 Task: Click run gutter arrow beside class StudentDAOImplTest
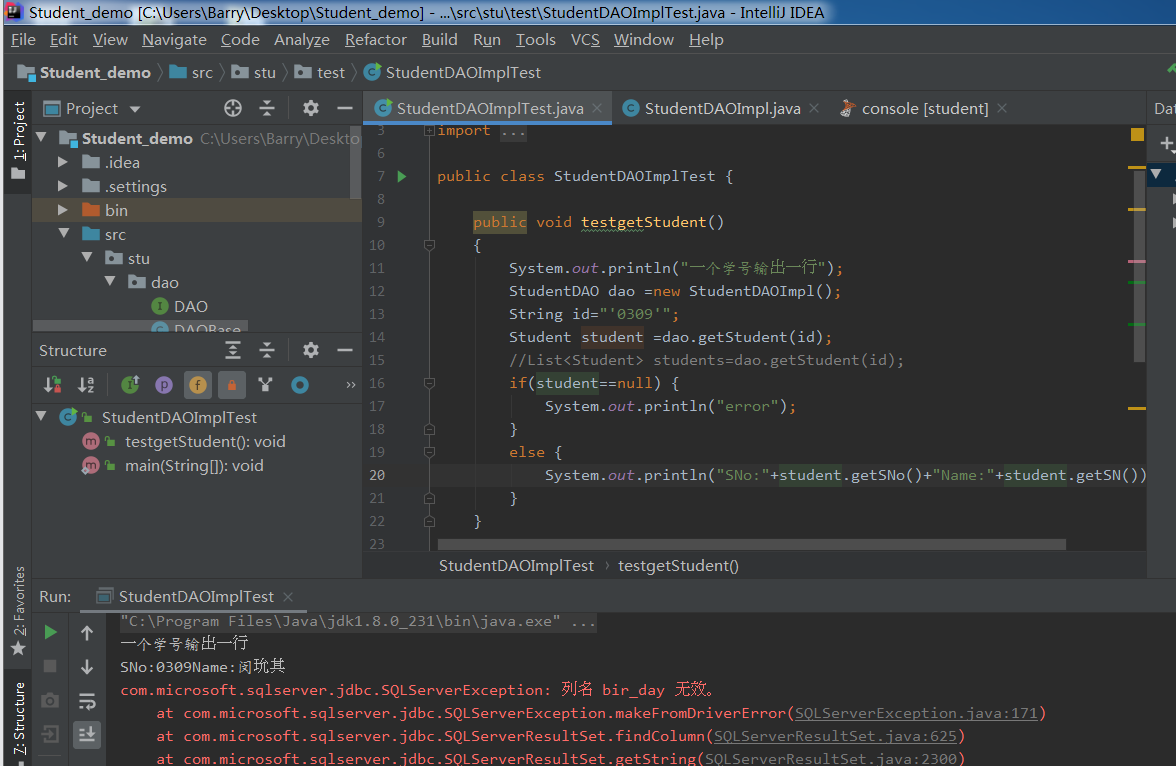402,176
